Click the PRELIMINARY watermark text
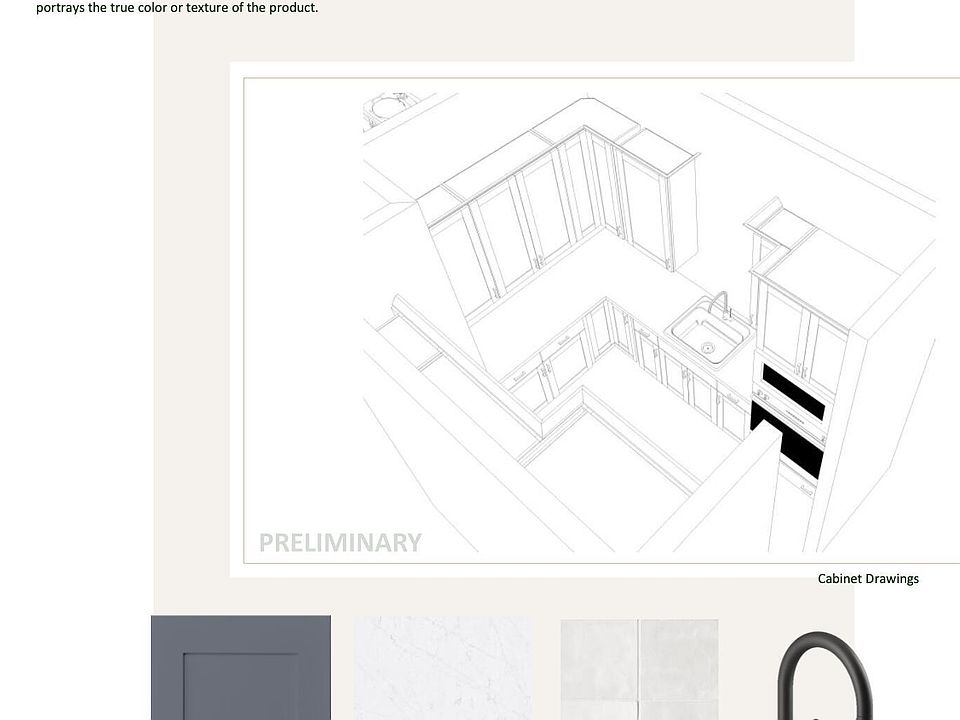The image size is (960, 720). click(x=340, y=543)
